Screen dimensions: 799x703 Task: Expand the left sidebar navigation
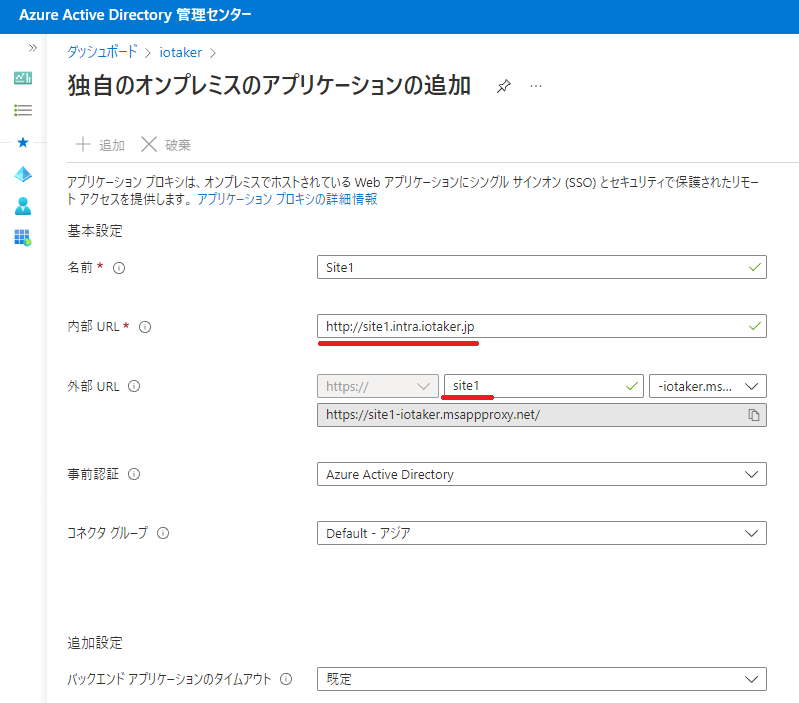tap(32, 48)
